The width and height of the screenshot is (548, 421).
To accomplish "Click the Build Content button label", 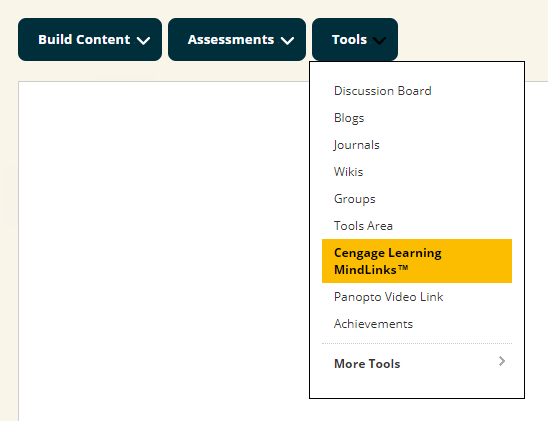I will coord(84,39).
